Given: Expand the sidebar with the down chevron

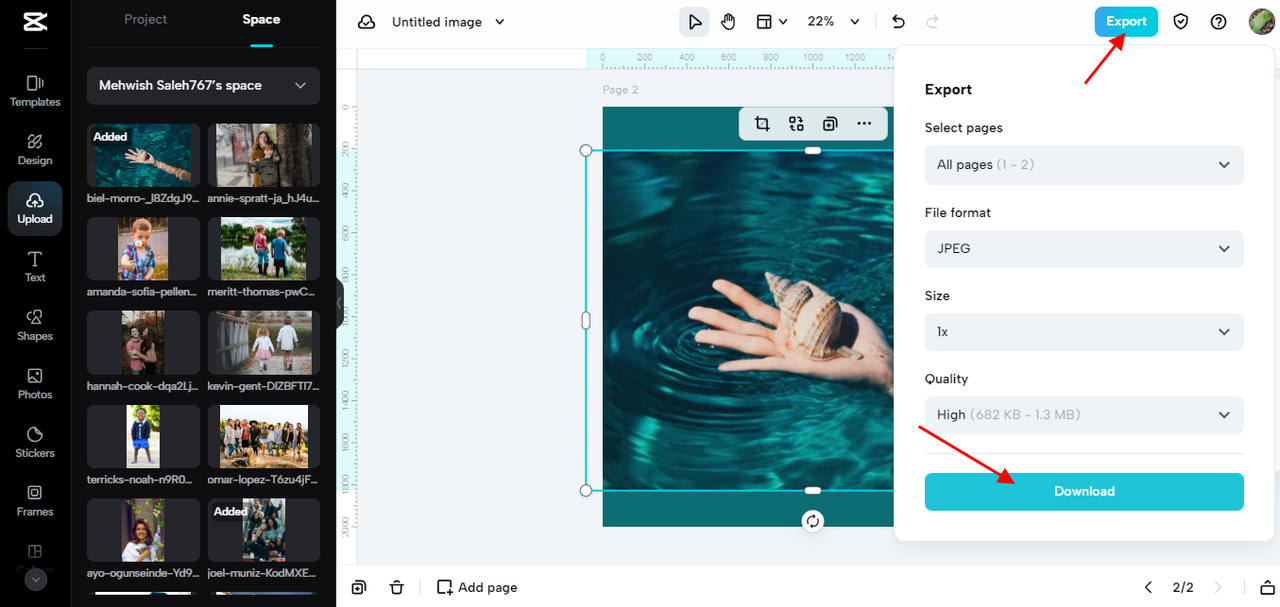Looking at the screenshot, I should coord(36,580).
